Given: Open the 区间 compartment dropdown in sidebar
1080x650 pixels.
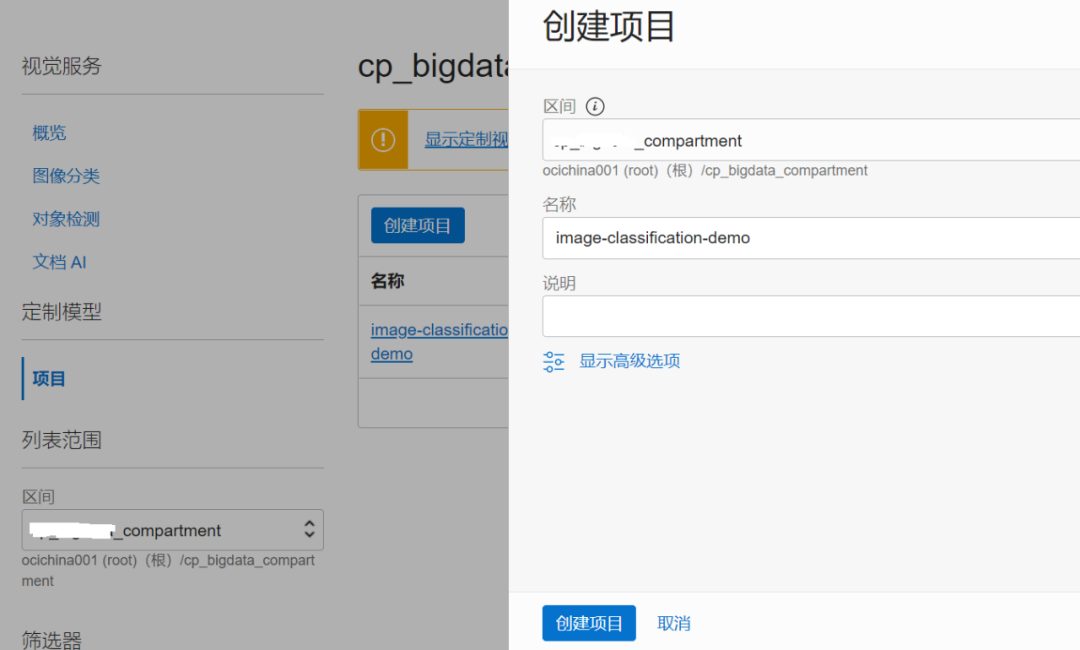Looking at the screenshot, I should click(173, 530).
